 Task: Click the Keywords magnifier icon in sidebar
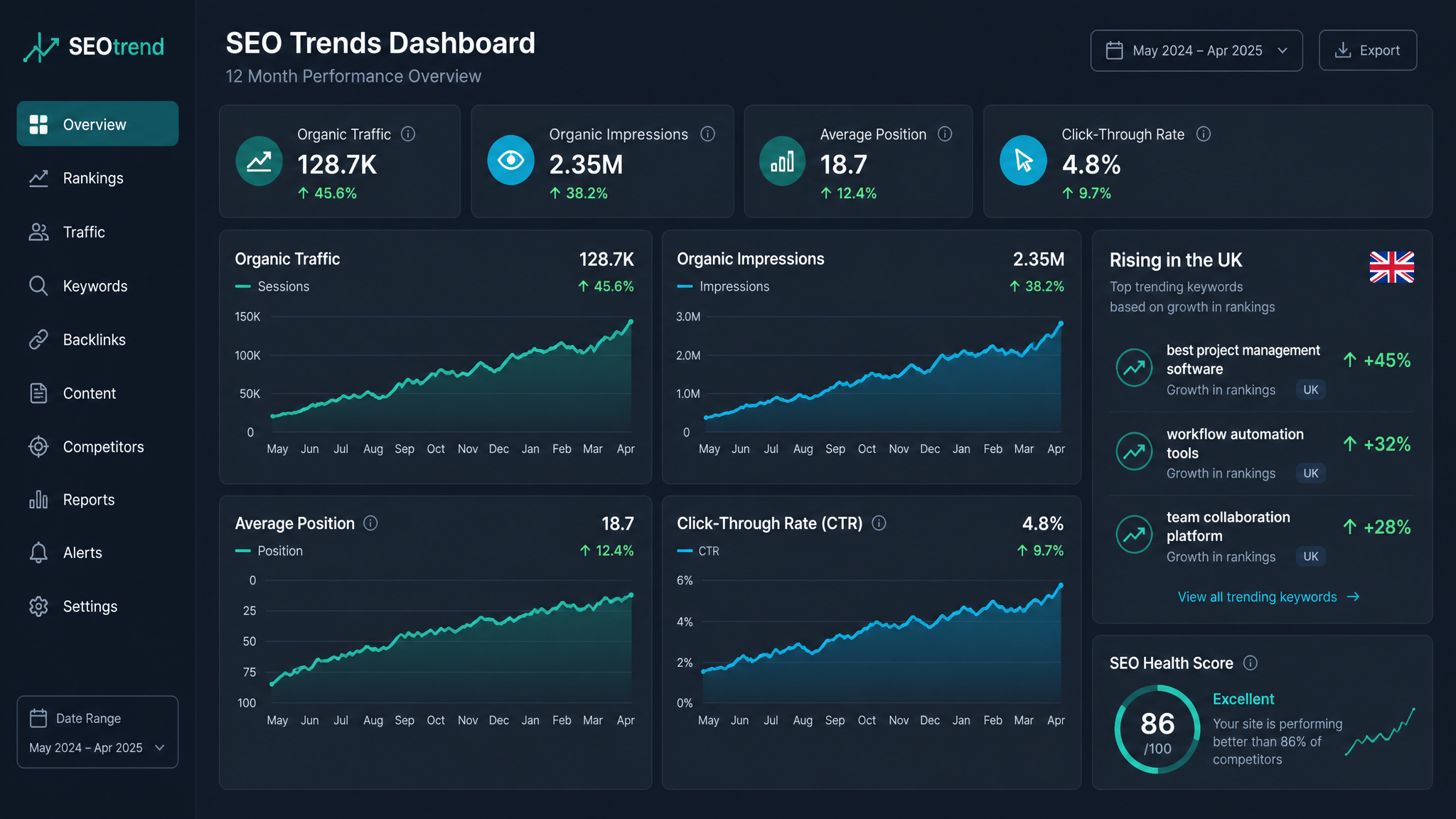38,286
